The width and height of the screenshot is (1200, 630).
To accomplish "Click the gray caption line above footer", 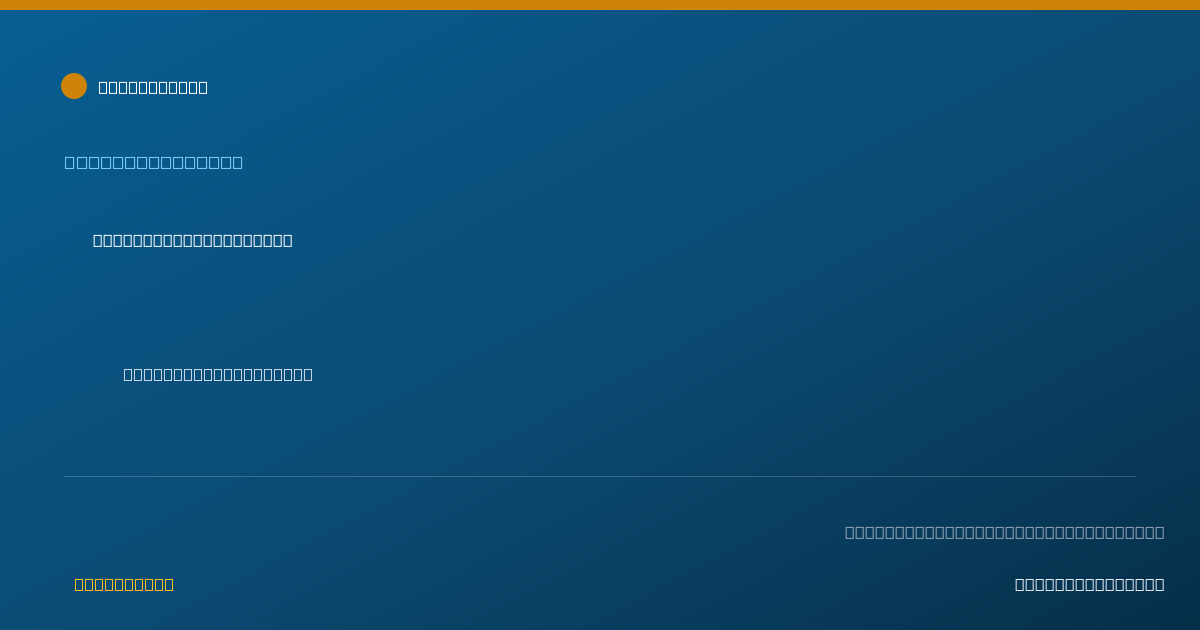I will coord(1004,532).
